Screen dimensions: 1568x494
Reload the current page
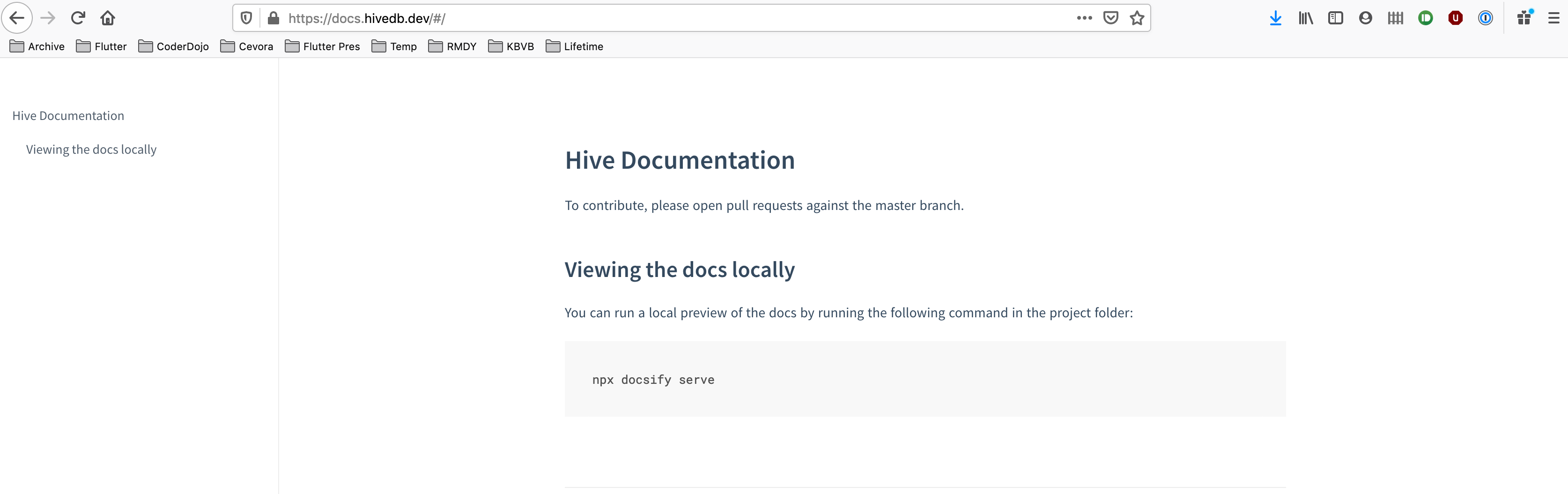(x=78, y=18)
